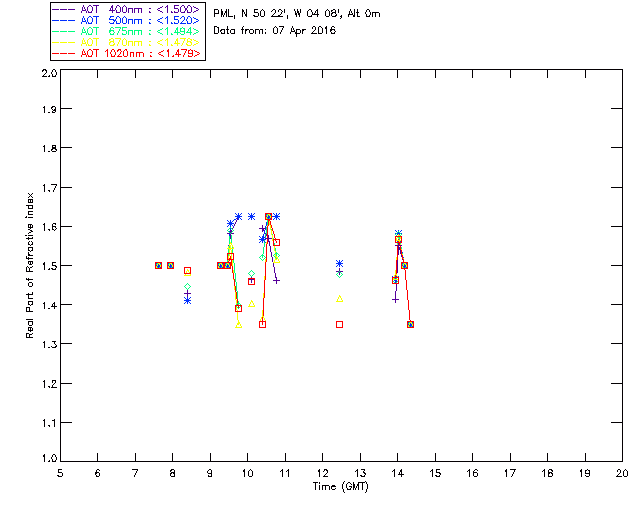Click the y-axis tick label 1.7
The height and width of the screenshot is (512, 640).
(49, 188)
